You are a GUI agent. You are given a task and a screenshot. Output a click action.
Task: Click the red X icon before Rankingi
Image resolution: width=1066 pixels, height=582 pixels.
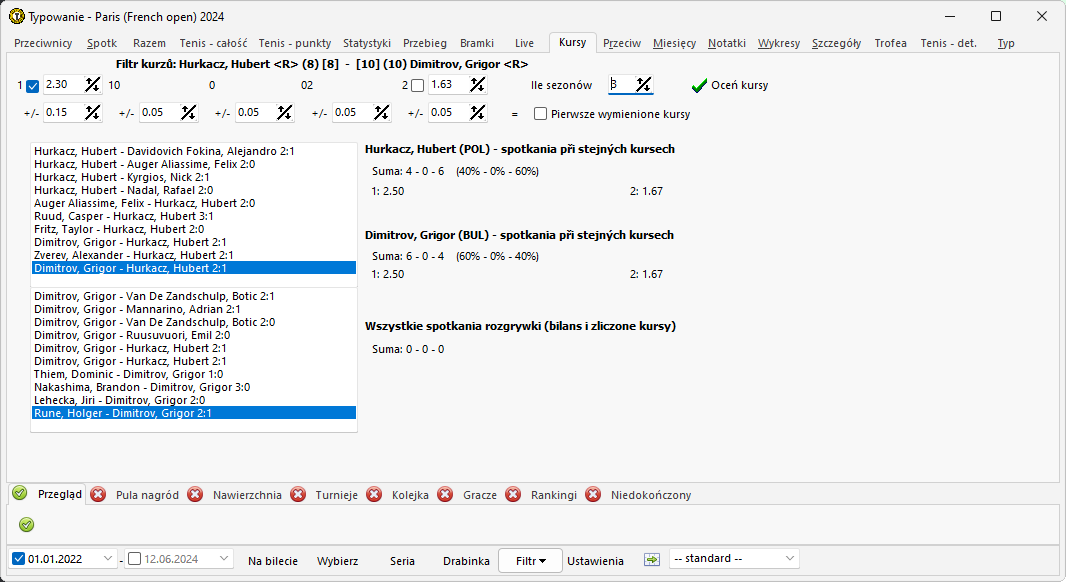point(514,494)
